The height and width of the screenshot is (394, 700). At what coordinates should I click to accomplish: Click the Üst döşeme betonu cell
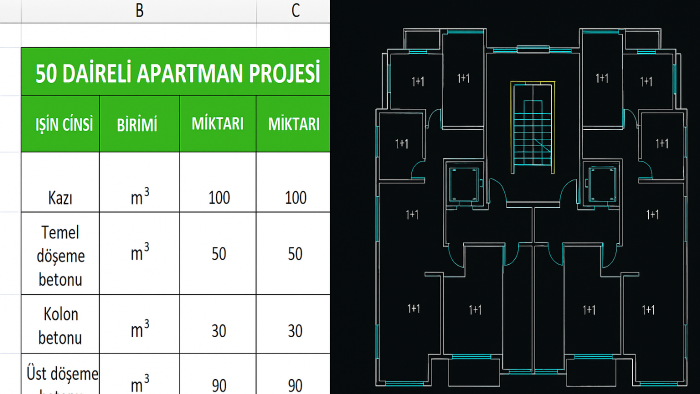tap(61, 374)
